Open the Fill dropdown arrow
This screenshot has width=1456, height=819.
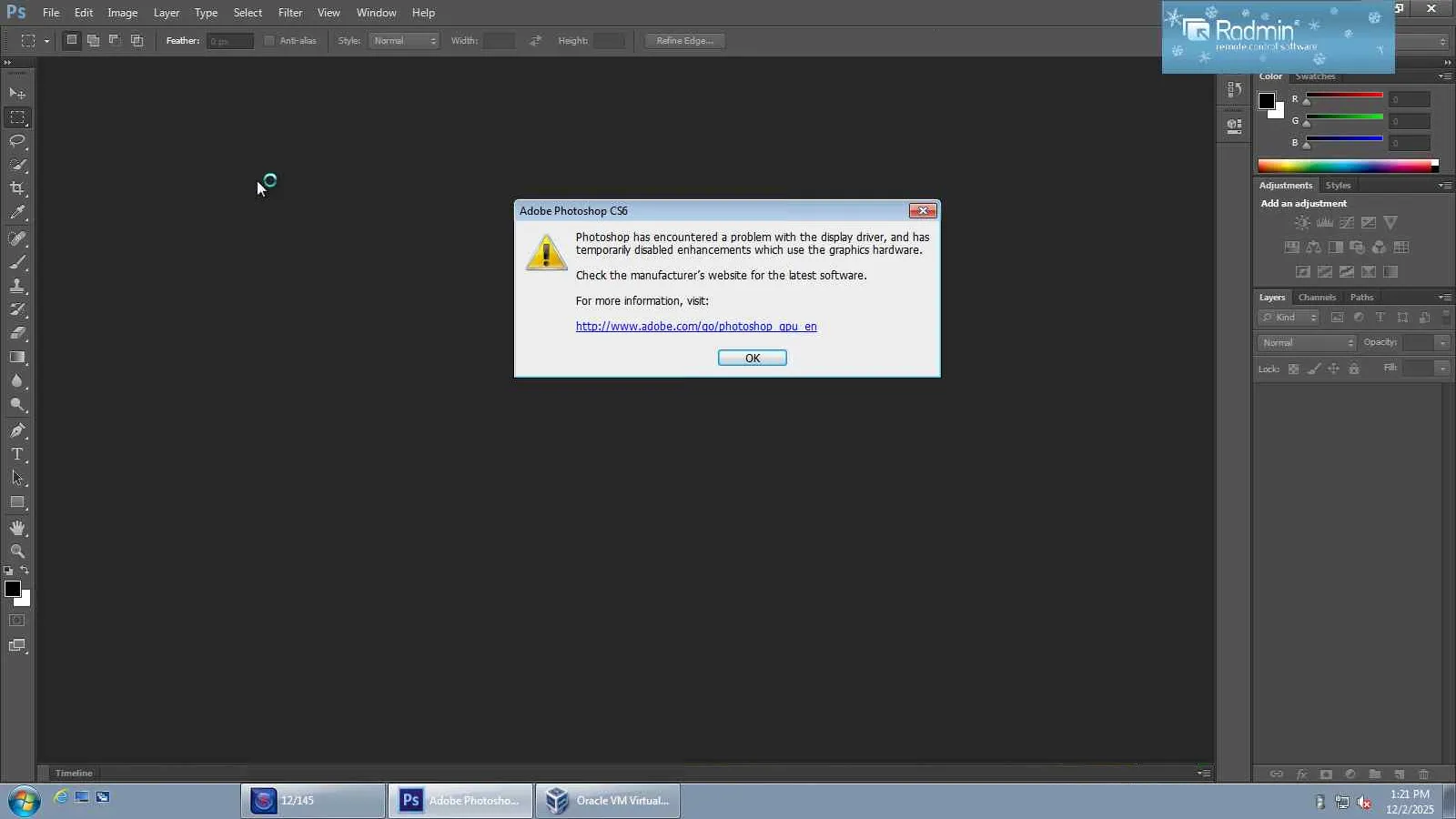coord(1442,369)
